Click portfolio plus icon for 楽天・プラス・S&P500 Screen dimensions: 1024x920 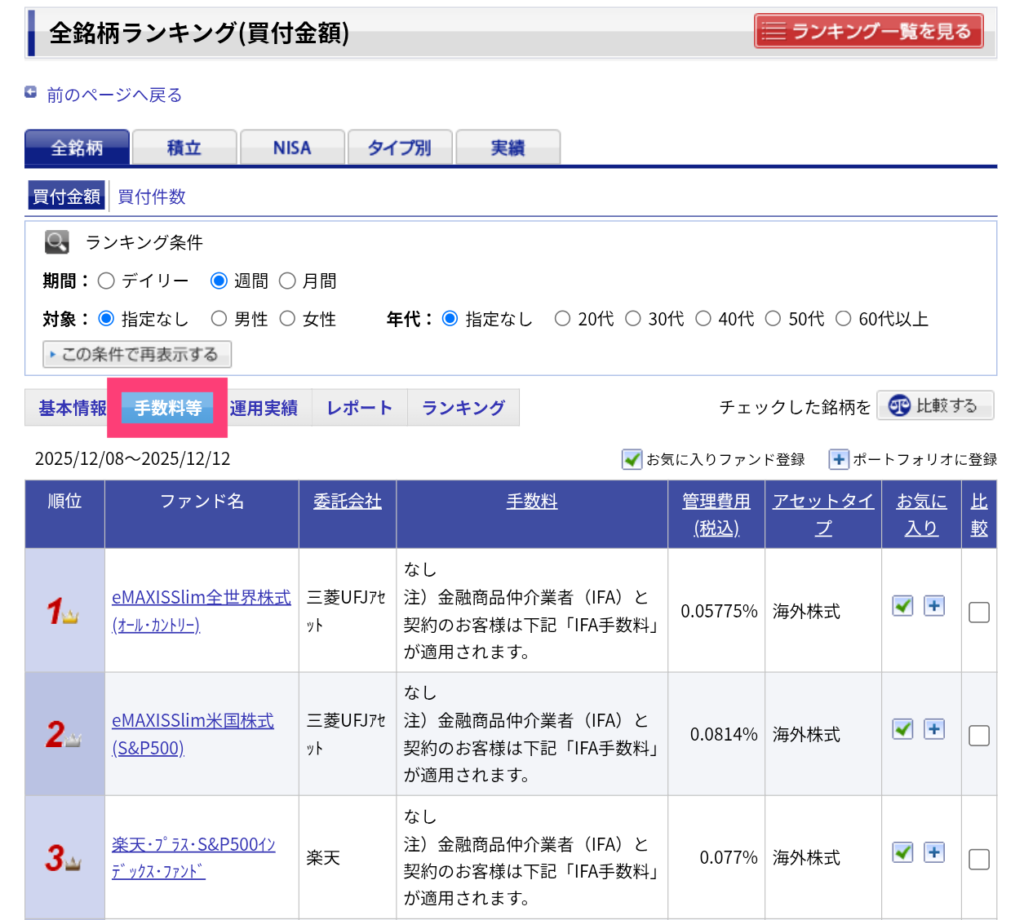point(934,852)
